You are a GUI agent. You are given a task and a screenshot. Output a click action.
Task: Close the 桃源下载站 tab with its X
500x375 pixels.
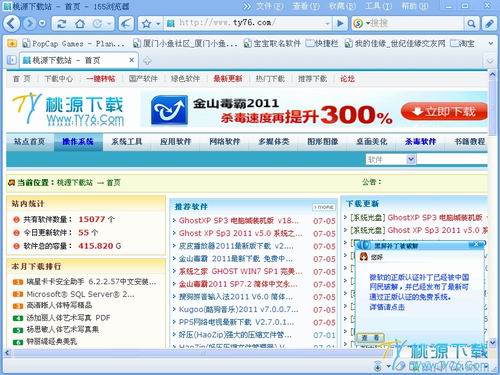pyautogui.click(x=132, y=60)
